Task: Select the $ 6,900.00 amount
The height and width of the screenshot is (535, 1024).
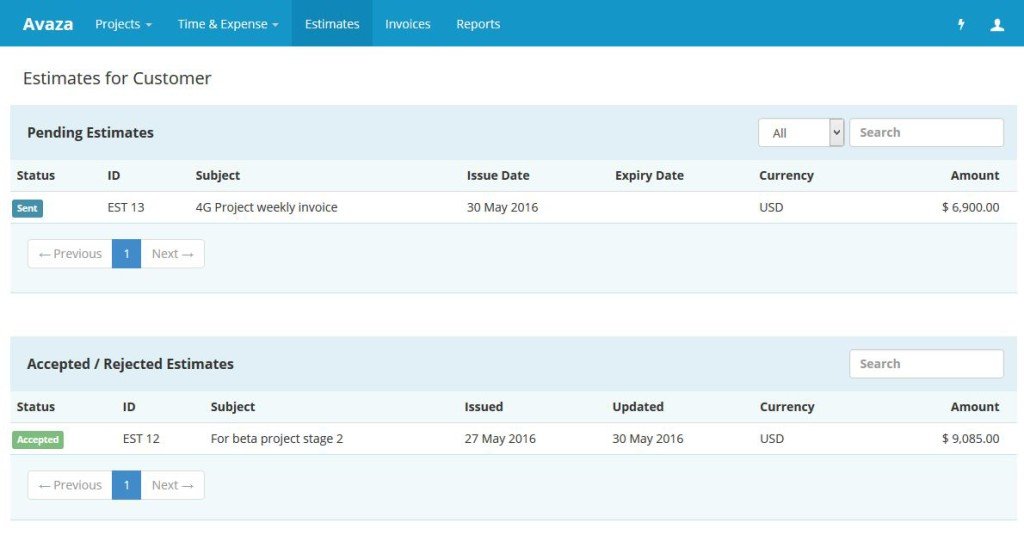Action: (970, 208)
